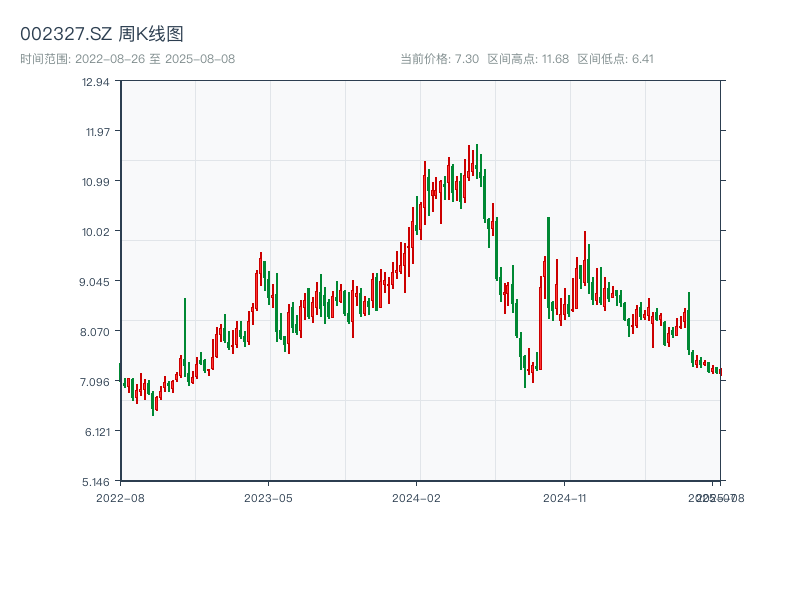
Task: Click the x-axis label 2022-08
Action: tap(120, 498)
